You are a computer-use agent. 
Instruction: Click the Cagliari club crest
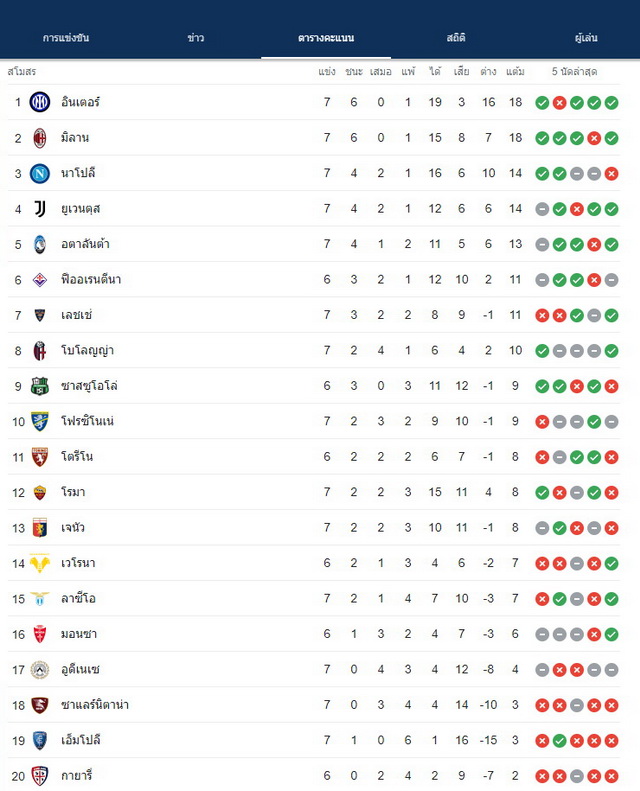pos(40,776)
